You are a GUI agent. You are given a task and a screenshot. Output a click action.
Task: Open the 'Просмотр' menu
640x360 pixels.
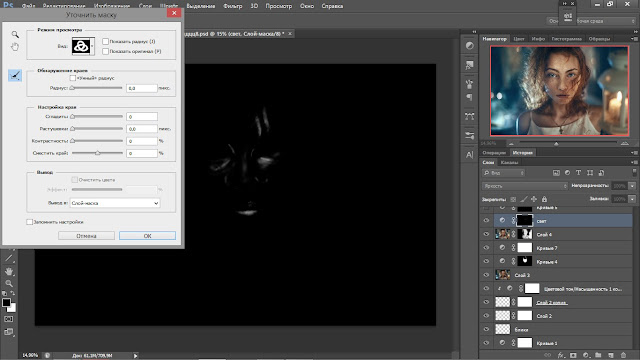279,6
